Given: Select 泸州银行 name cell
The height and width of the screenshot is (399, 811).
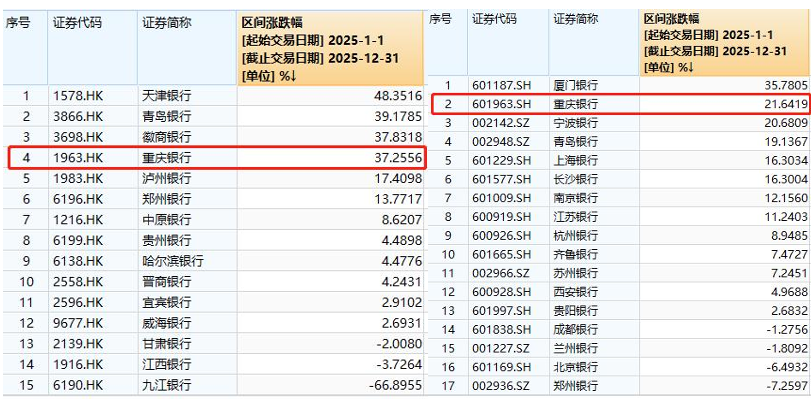Looking at the screenshot, I should (167, 179).
